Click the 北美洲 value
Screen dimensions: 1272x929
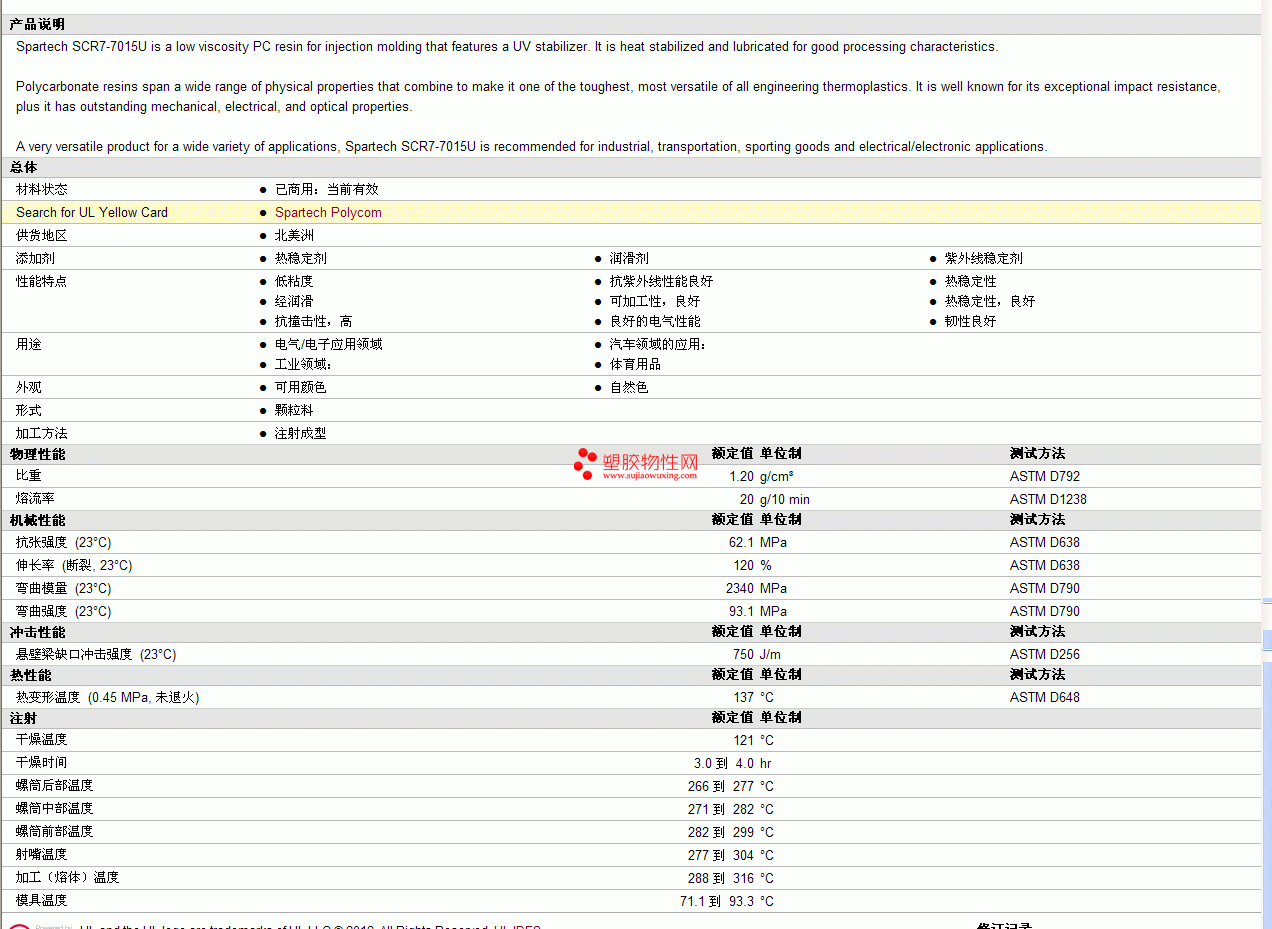[x=294, y=235]
